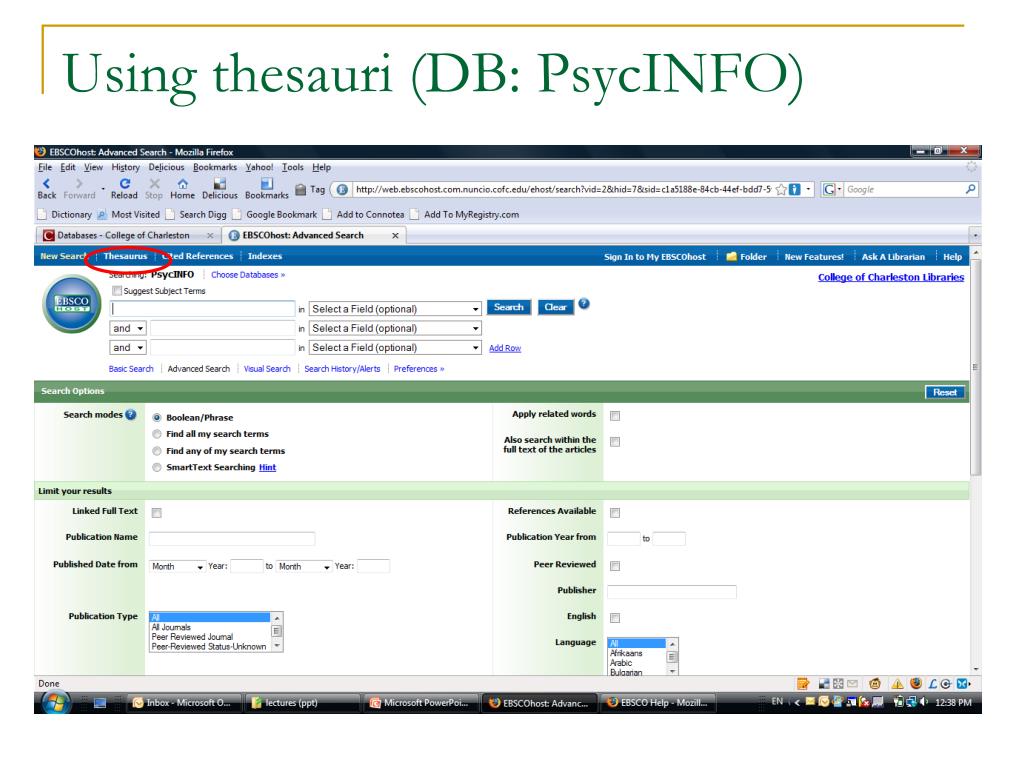
Task: Click the Publication Name input field
Action: [232, 538]
